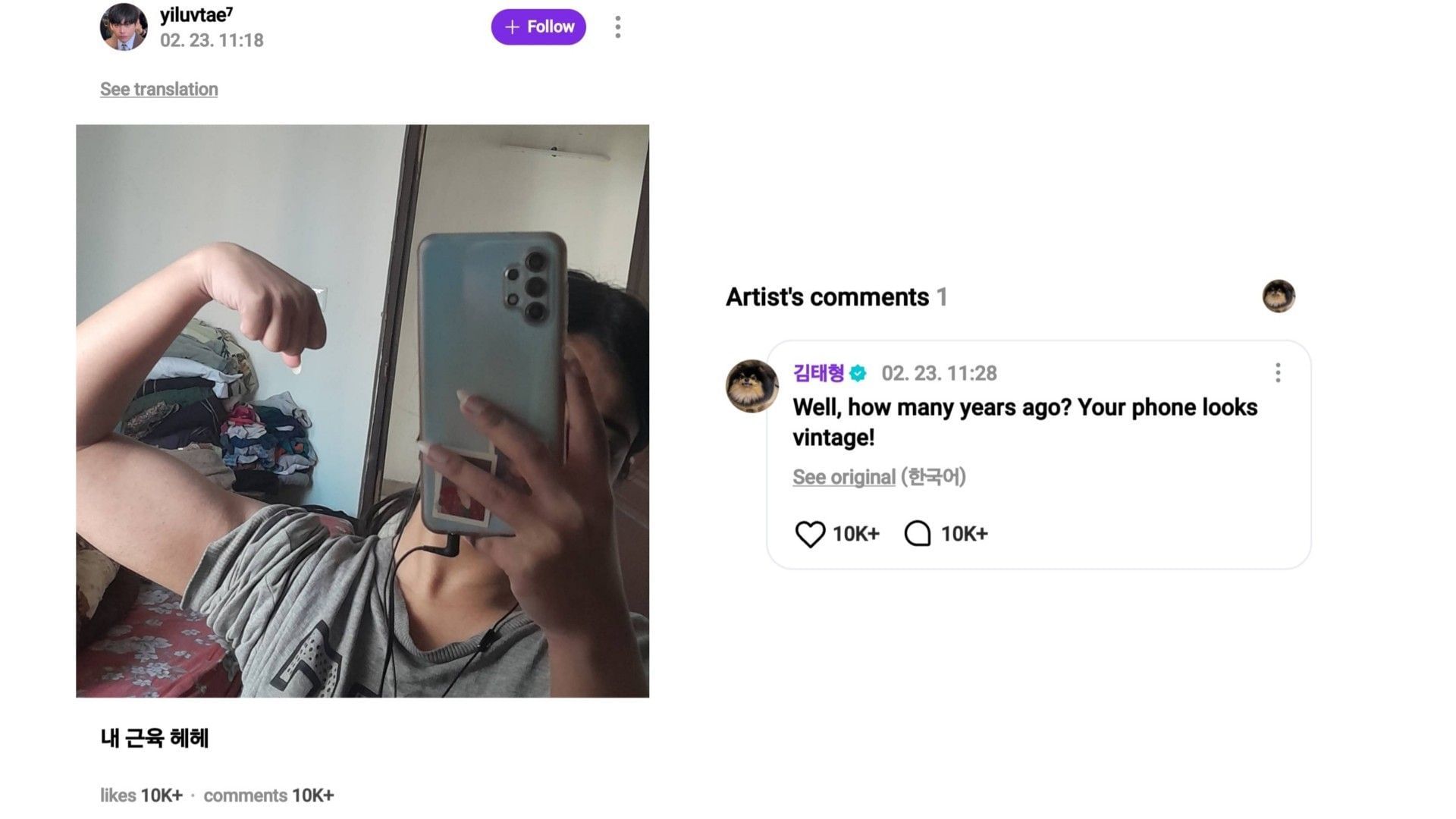Image resolution: width=1456 pixels, height=819 pixels.
Task: Click the See original link
Action: (x=844, y=477)
